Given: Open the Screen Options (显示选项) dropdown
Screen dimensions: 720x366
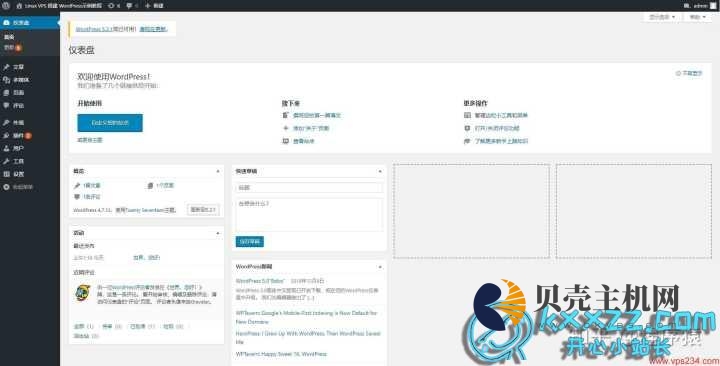Looking at the screenshot, I should pyautogui.click(x=662, y=17).
